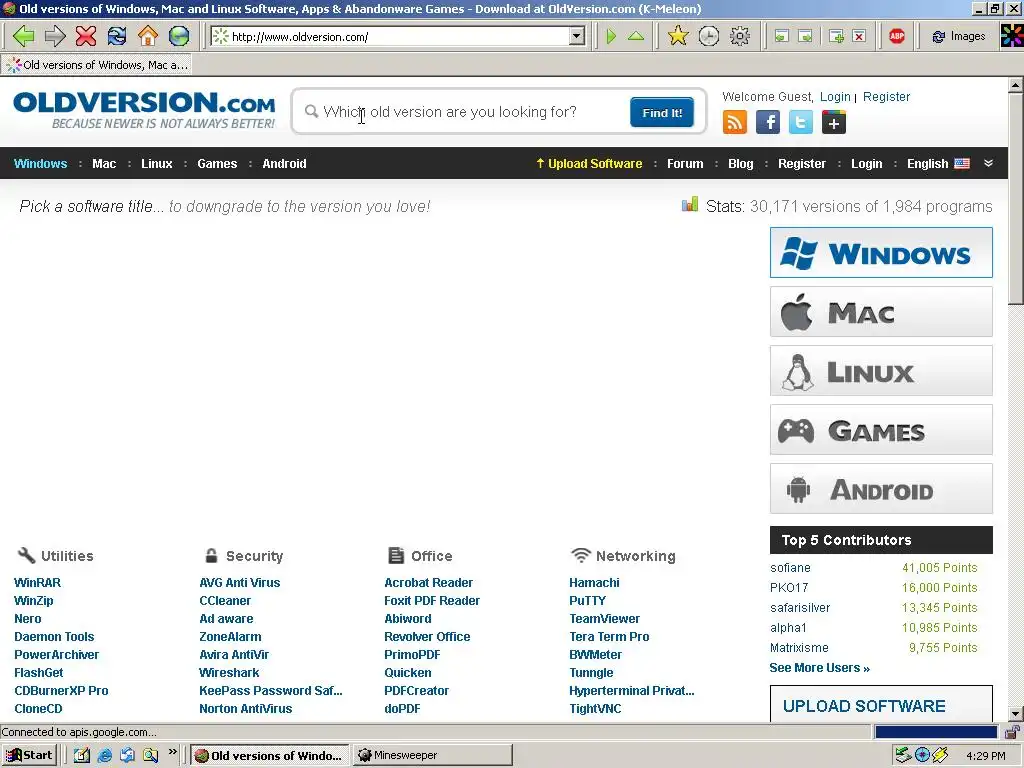The width and height of the screenshot is (1024, 768).
Task: Click the OldVersion.com logo
Action: tap(144, 110)
